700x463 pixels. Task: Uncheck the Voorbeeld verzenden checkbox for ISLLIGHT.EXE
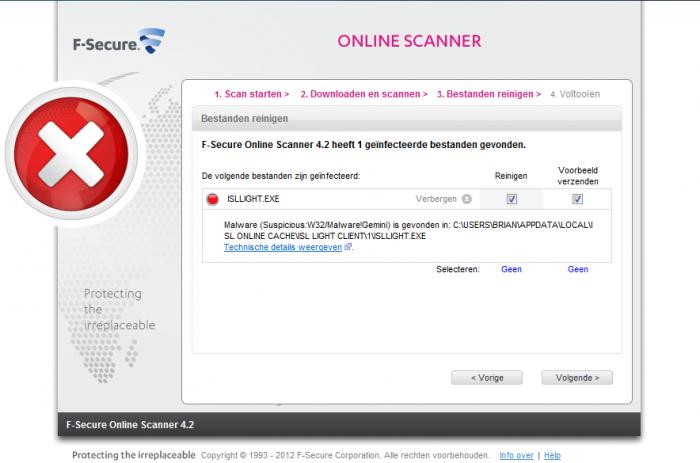pyautogui.click(x=577, y=199)
